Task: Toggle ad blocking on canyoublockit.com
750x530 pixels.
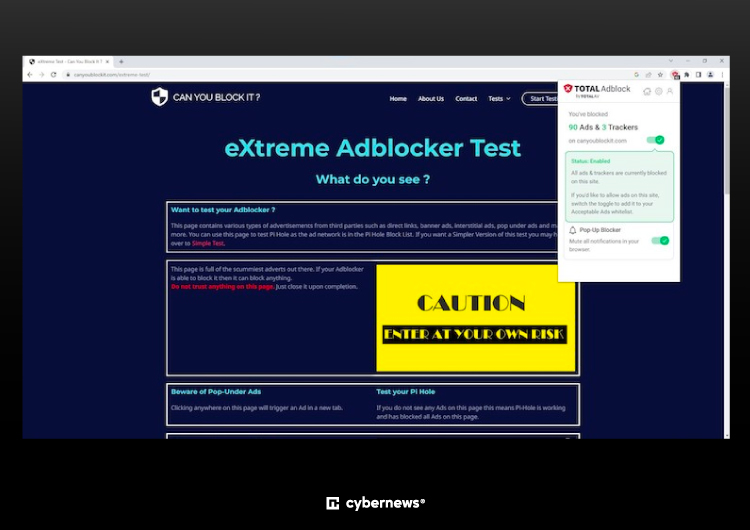Action: [x=655, y=140]
